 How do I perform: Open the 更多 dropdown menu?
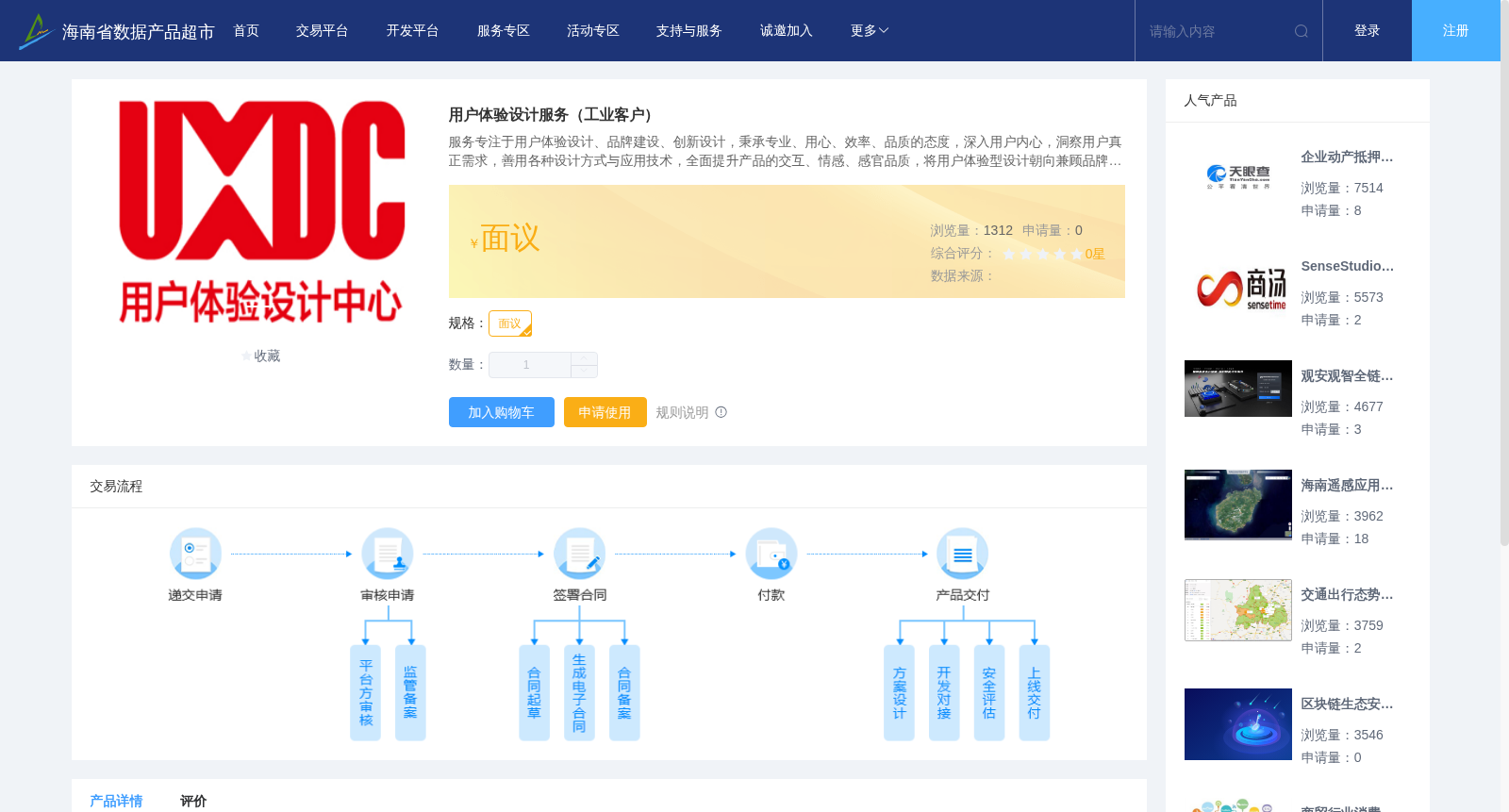pyautogui.click(x=870, y=31)
